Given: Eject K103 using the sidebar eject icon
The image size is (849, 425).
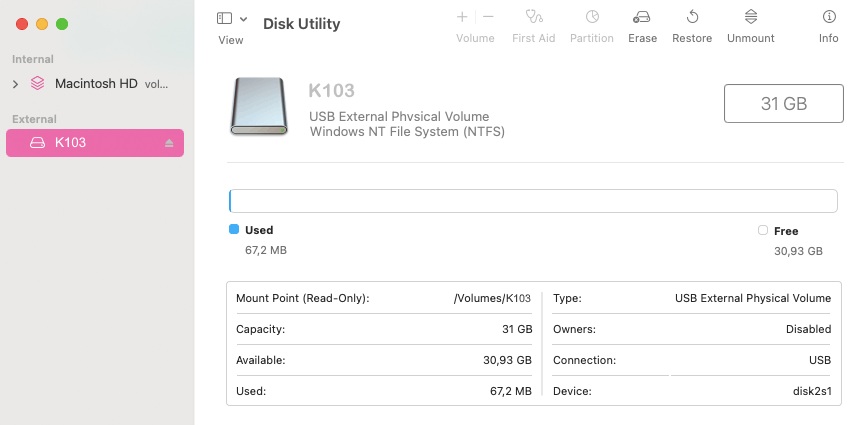Looking at the screenshot, I should click(169, 143).
